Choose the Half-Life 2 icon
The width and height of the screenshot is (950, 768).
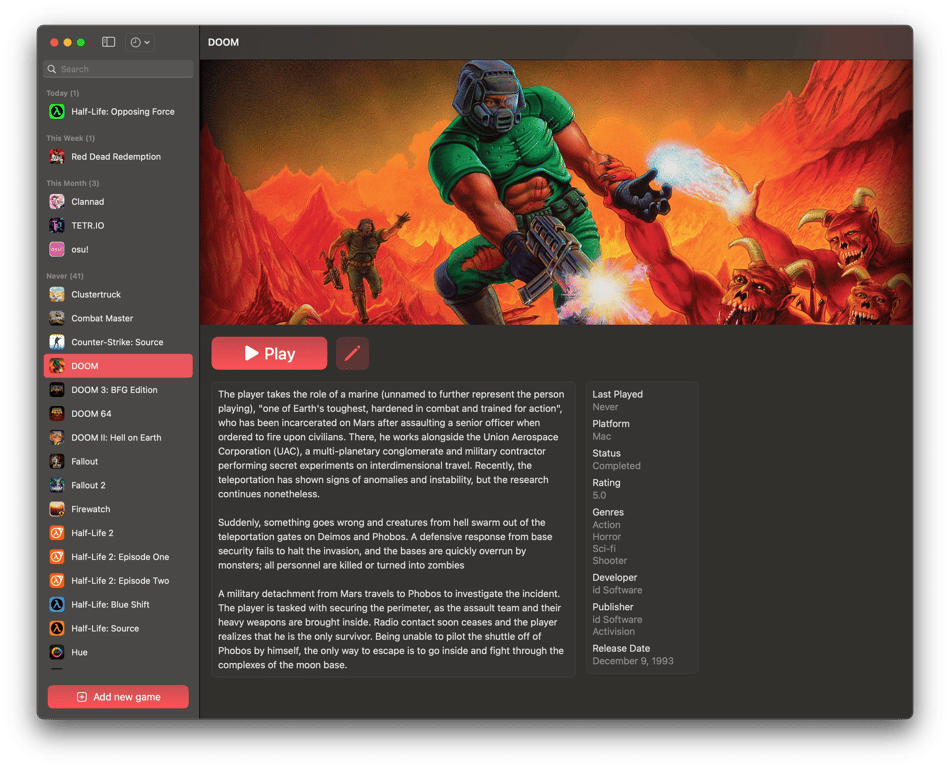[x=57, y=533]
